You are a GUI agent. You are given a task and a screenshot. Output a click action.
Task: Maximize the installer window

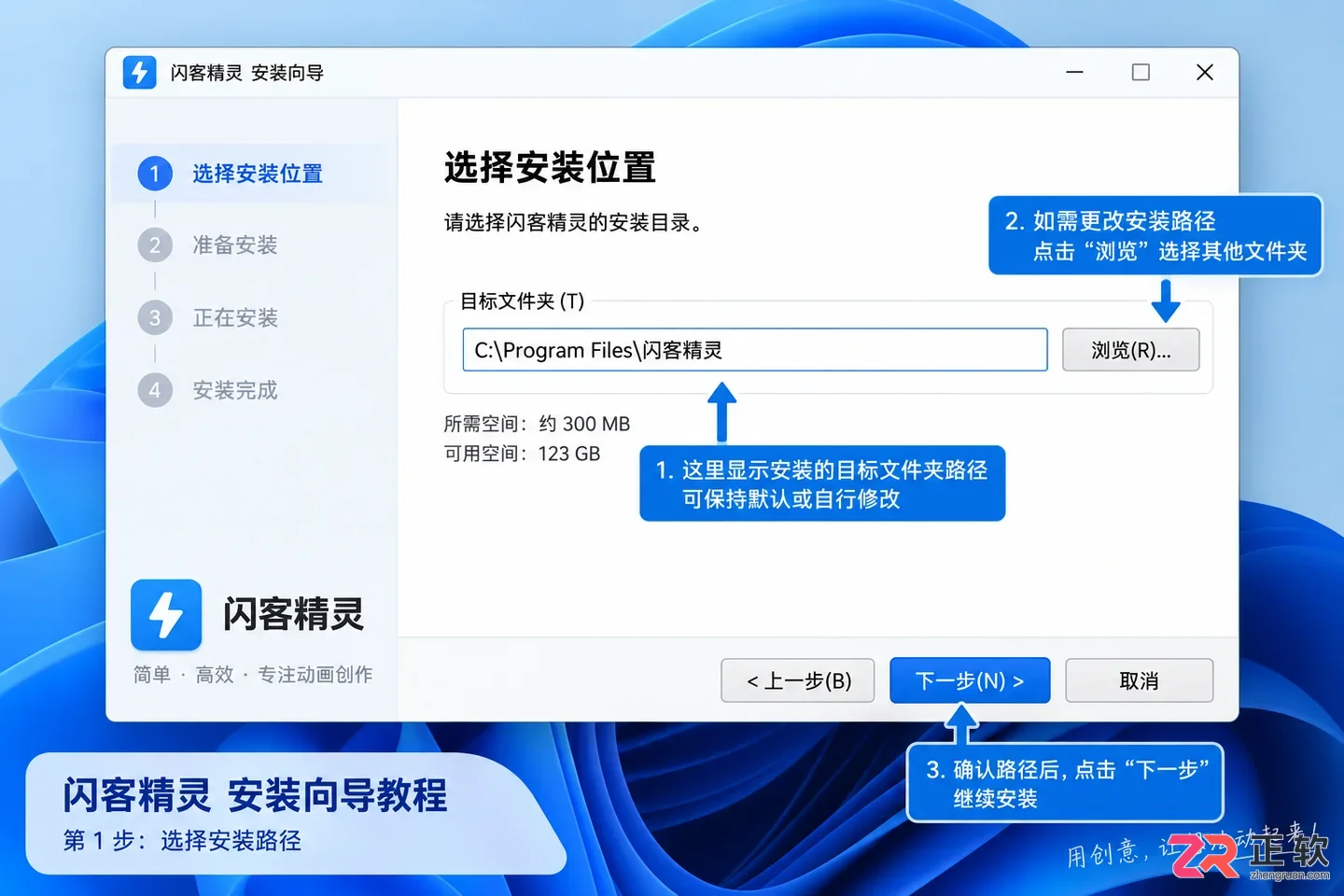pos(1141,72)
